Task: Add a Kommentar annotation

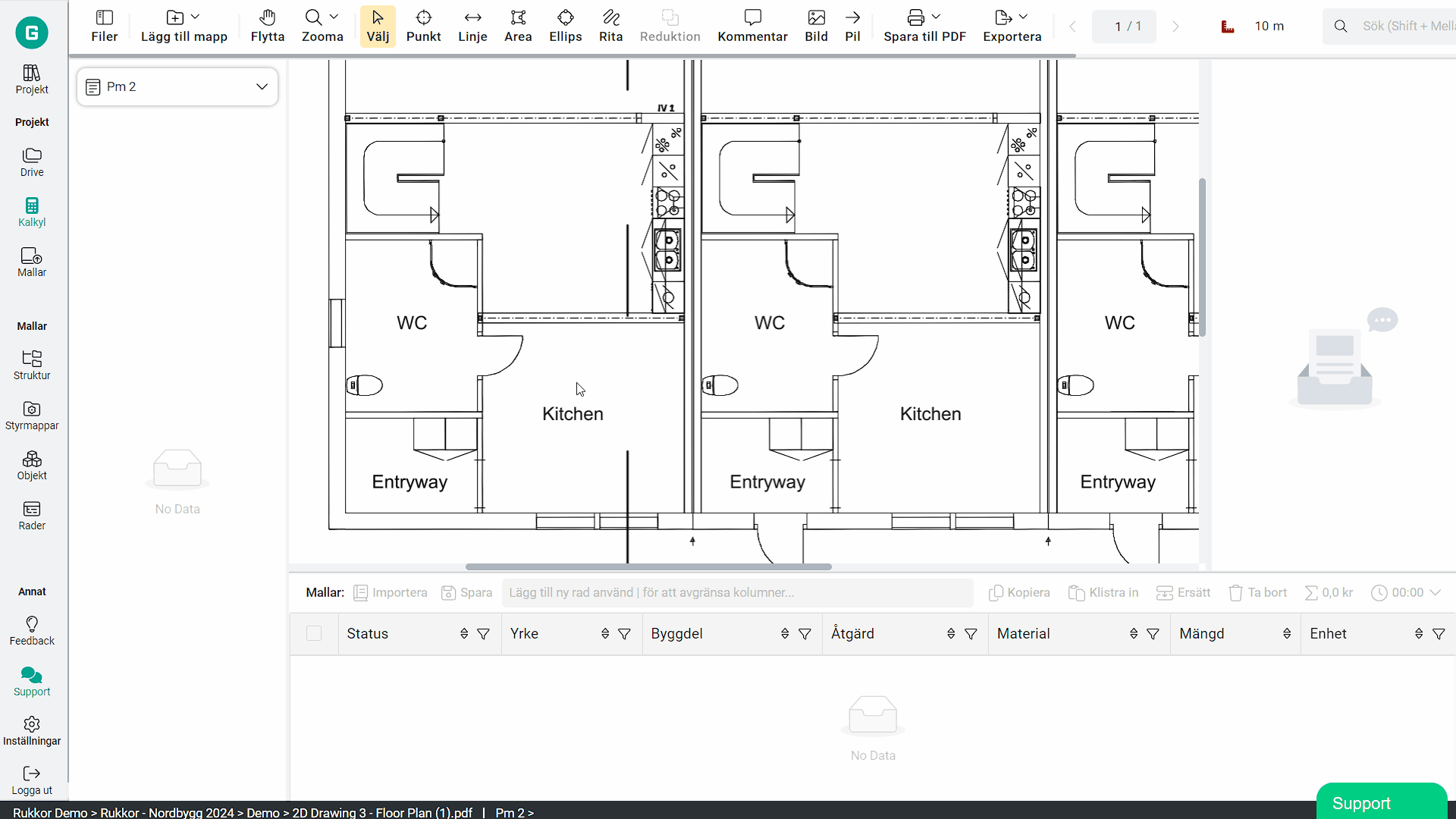Action: point(752,27)
